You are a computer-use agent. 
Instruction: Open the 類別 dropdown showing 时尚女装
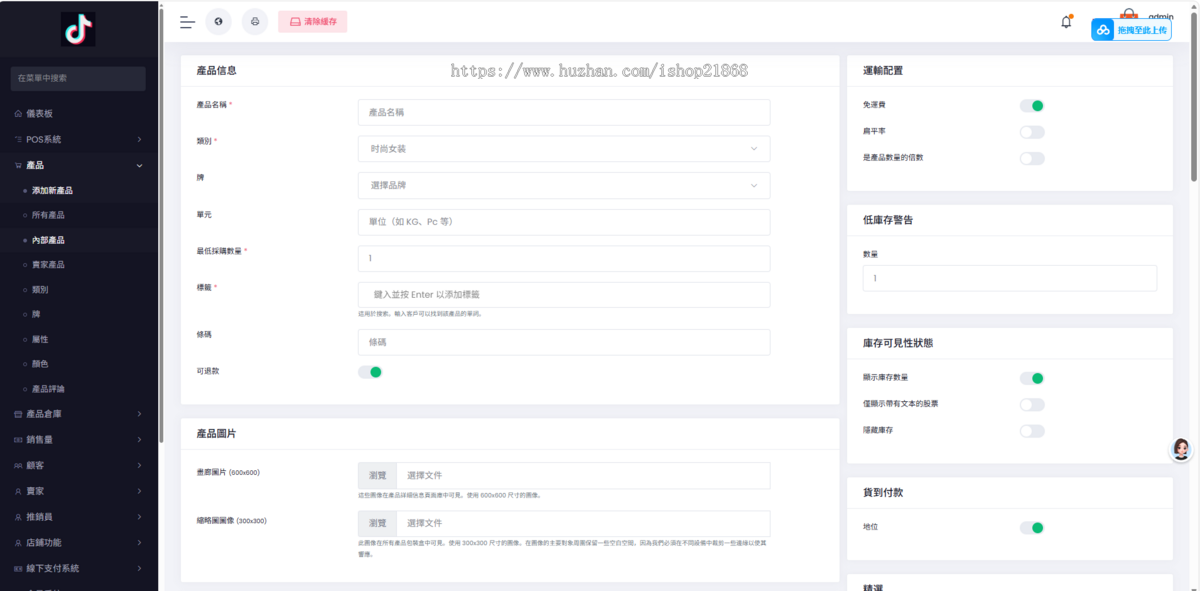pos(564,149)
